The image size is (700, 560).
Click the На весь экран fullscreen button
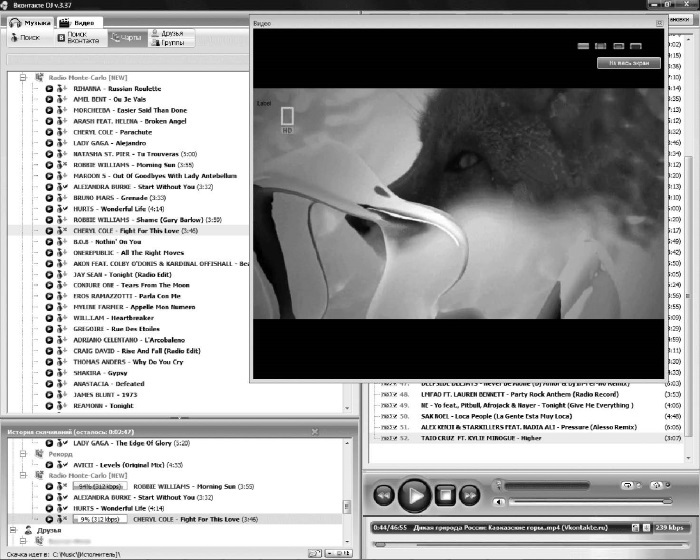point(629,63)
